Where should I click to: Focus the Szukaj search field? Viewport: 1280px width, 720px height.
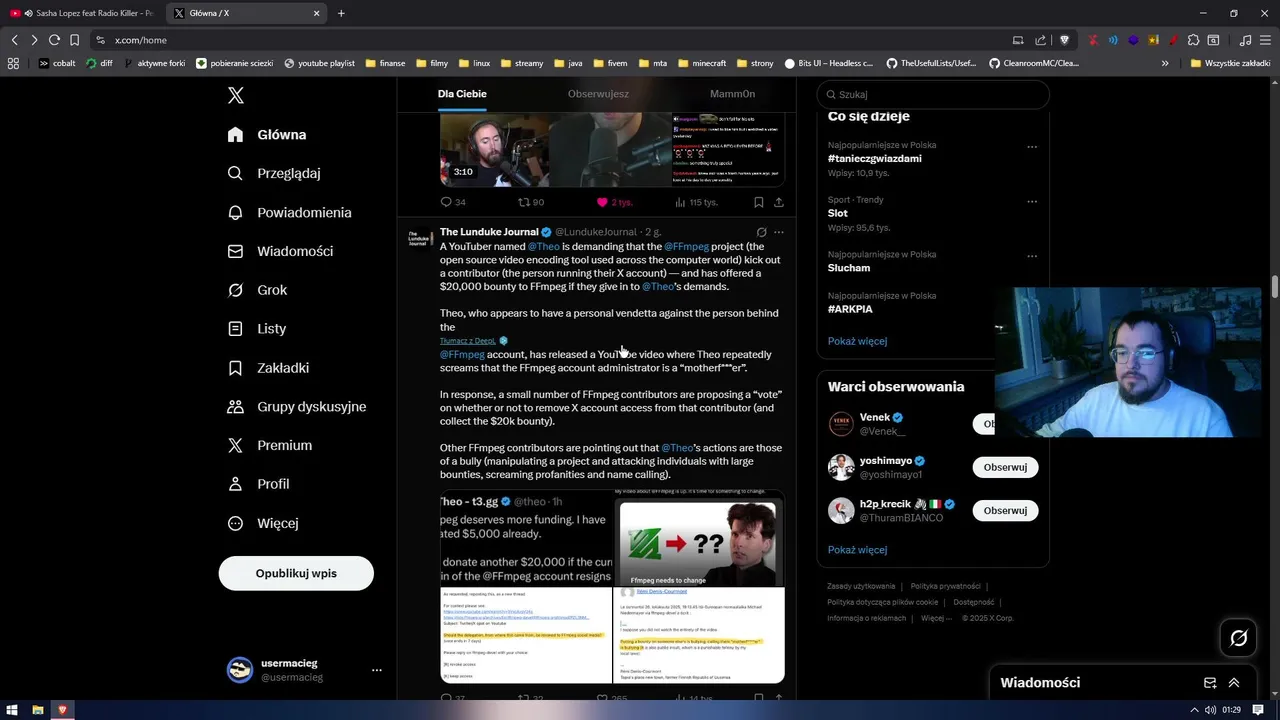[x=933, y=94]
